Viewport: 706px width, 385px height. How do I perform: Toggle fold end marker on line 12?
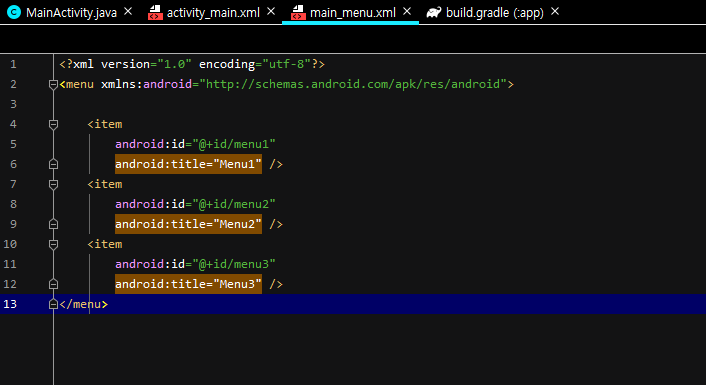(x=53, y=284)
